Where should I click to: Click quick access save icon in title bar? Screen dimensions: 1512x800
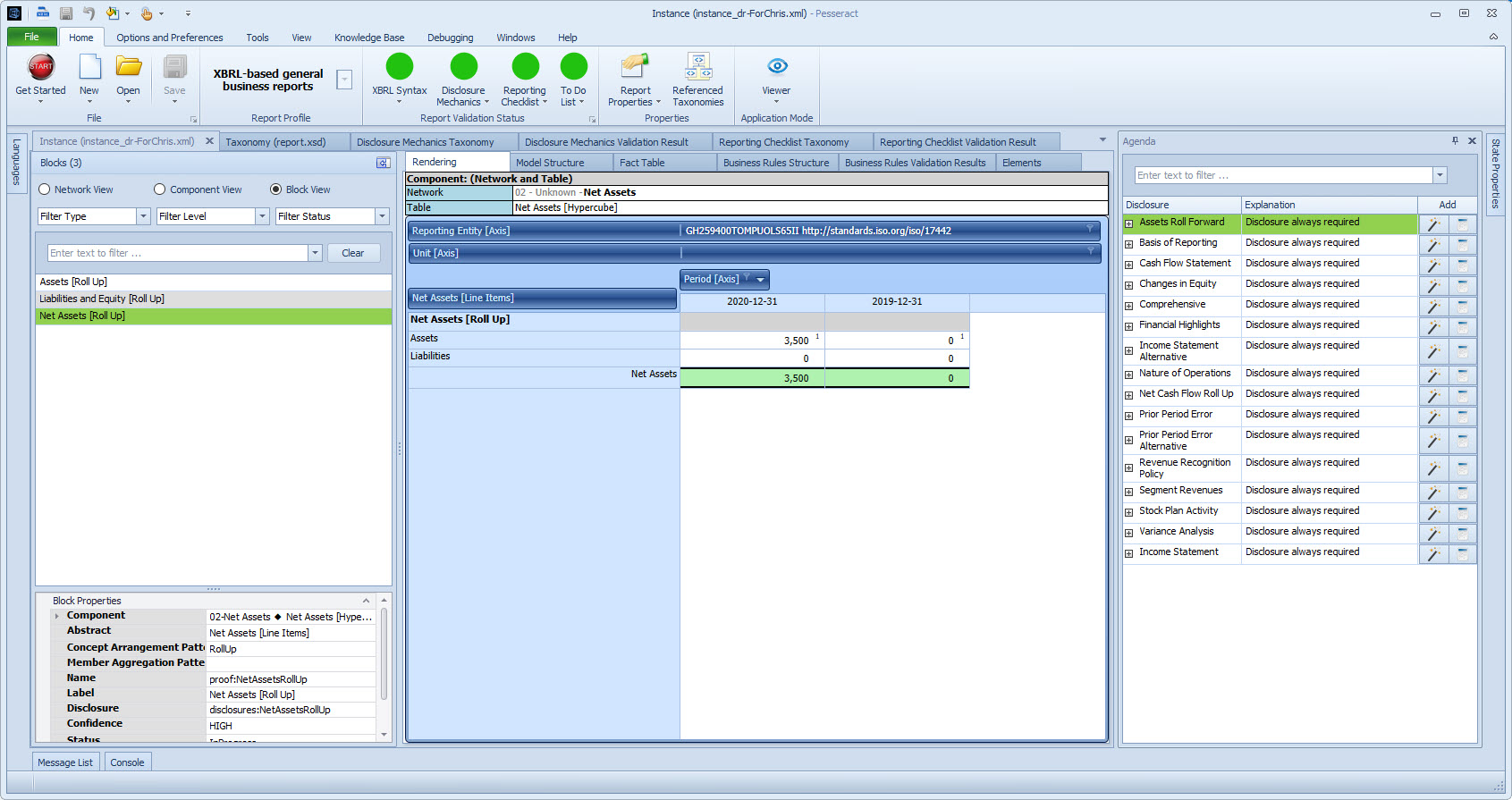click(66, 13)
